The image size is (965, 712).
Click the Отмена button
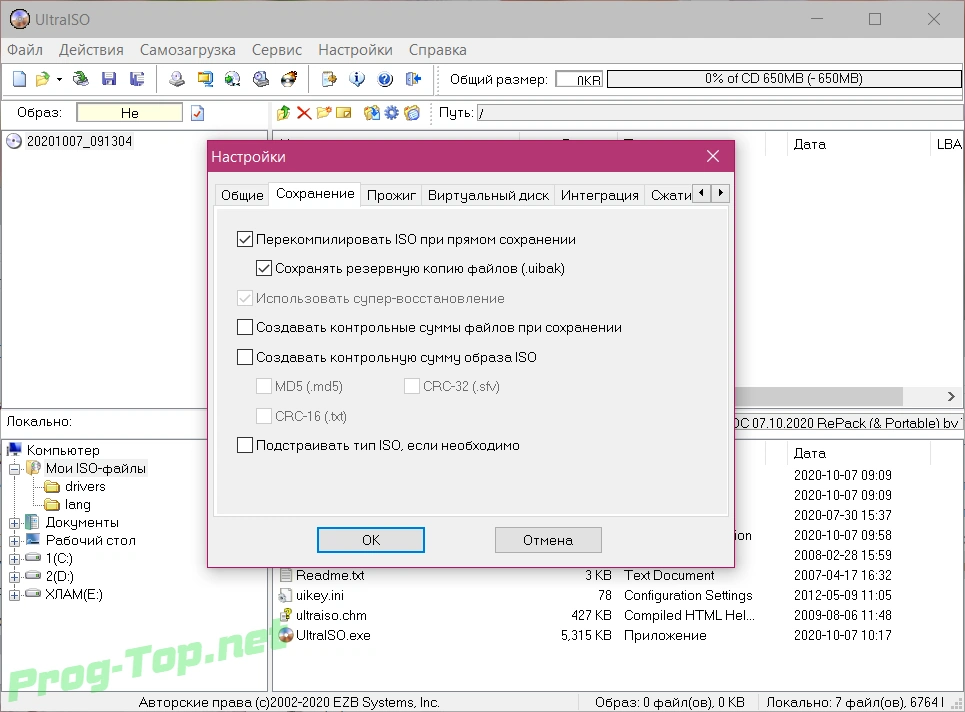click(548, 540)
